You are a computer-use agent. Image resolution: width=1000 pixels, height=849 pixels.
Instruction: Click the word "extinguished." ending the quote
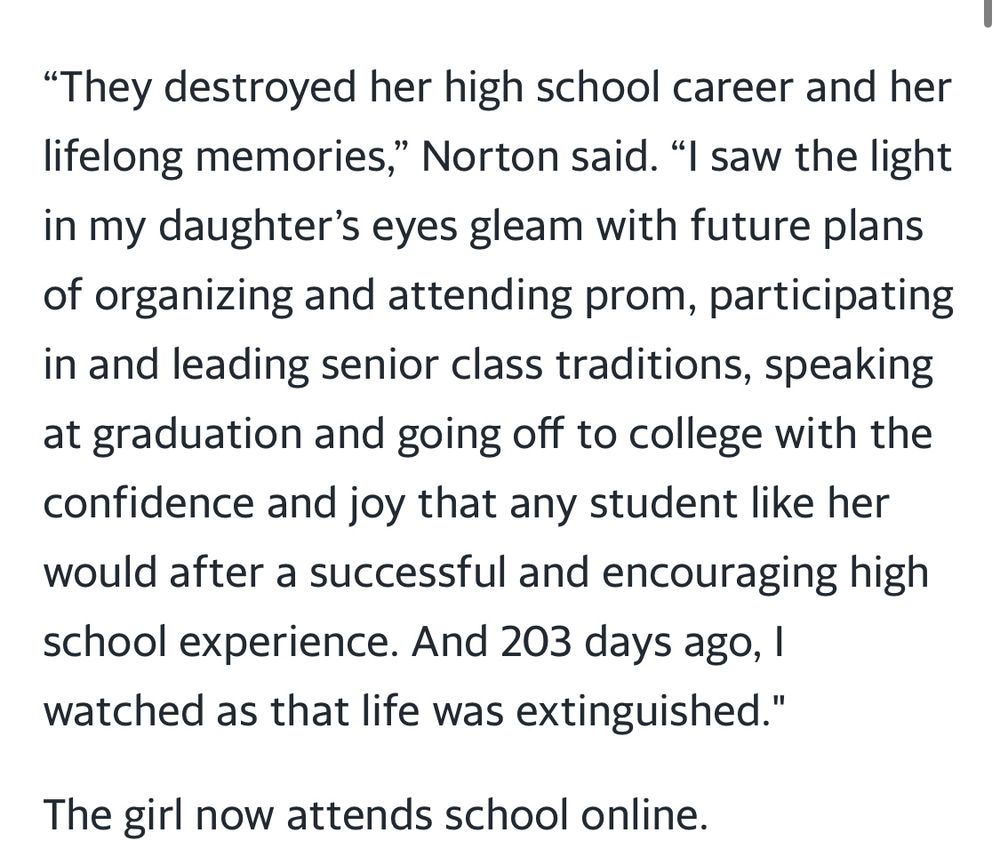tap(640, 711)
